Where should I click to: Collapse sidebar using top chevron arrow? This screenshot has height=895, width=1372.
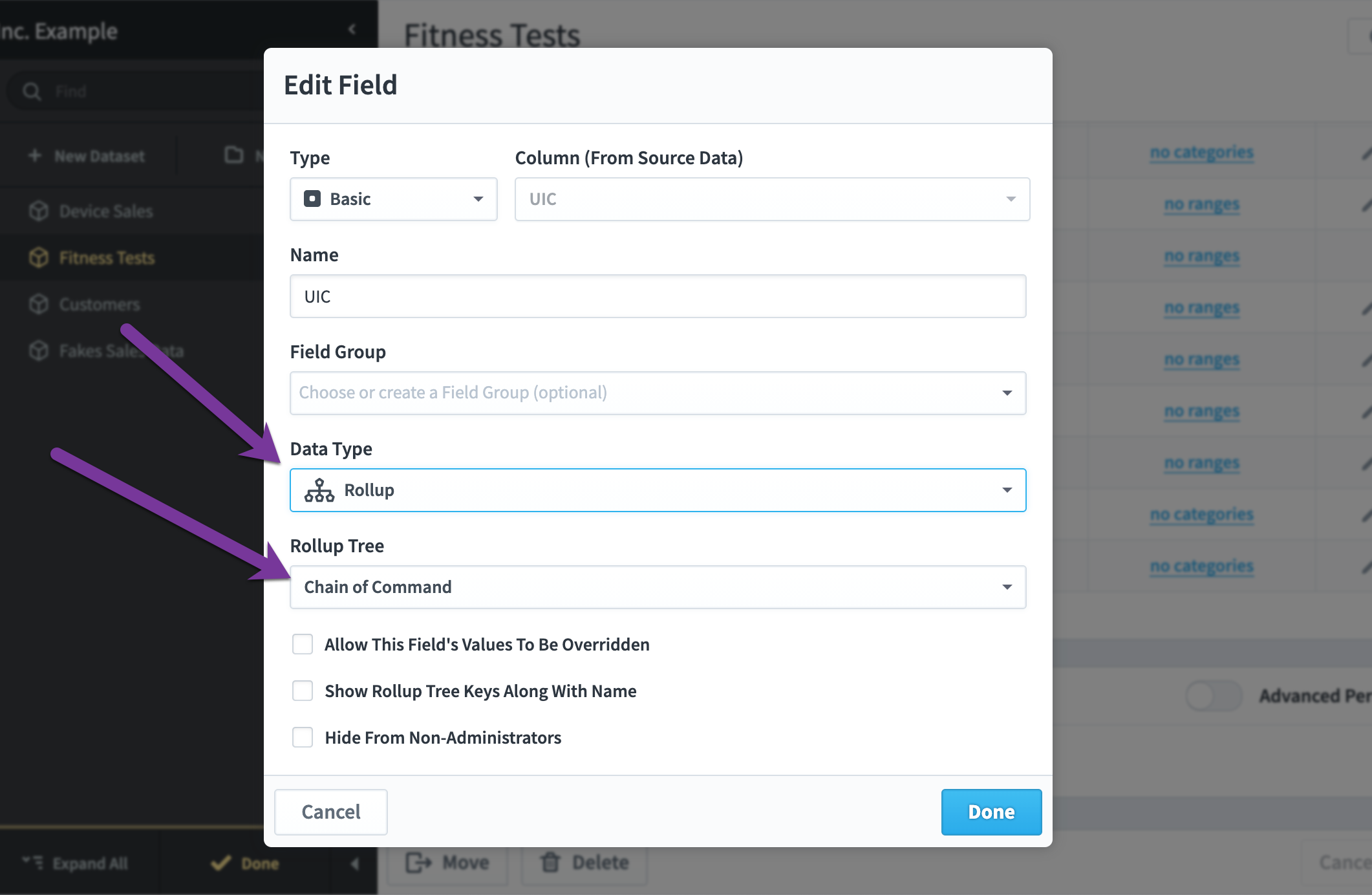coord(352,29)
